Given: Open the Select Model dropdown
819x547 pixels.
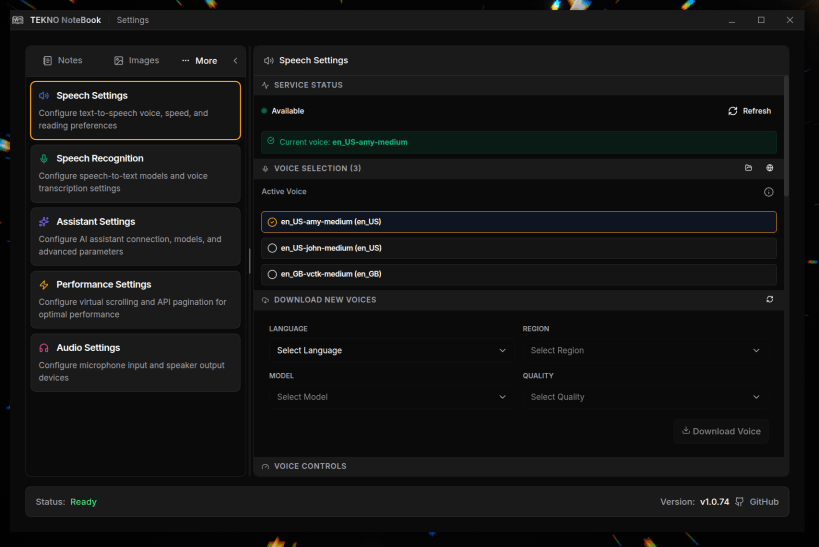Looking at the screenshot, I should point(391,397).
